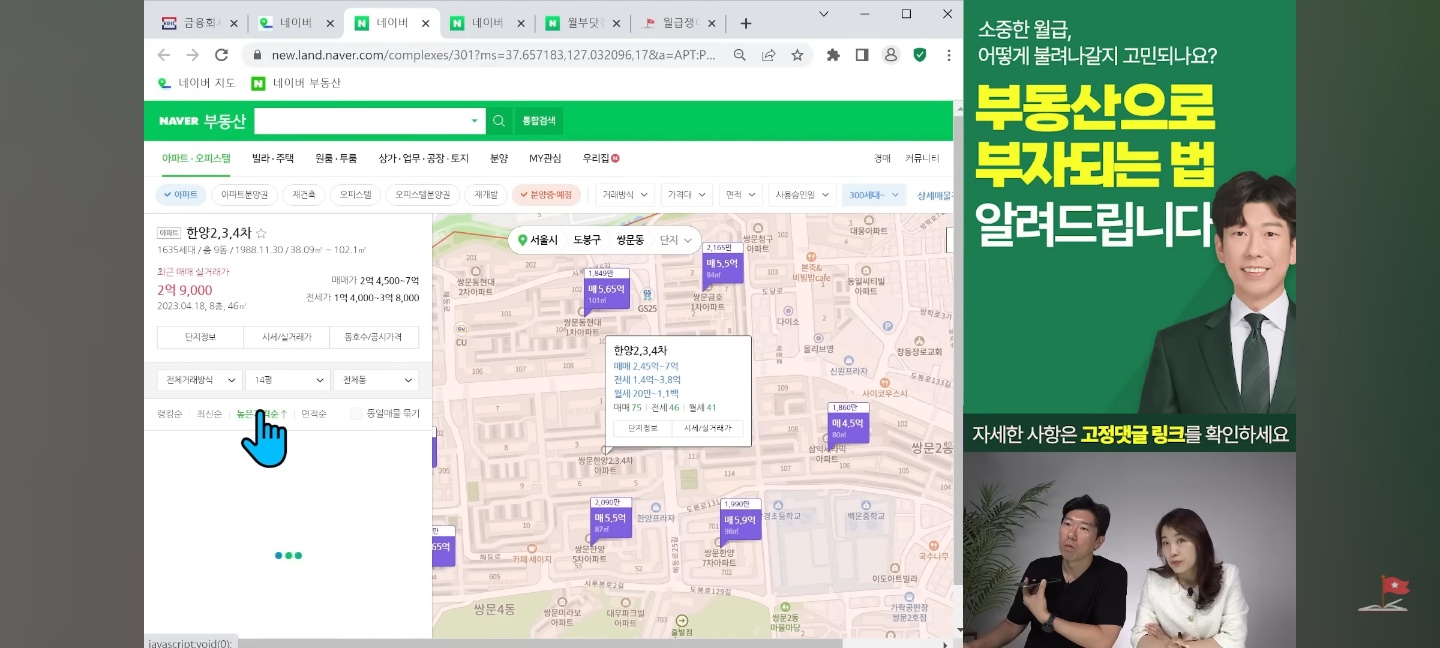Go back with the browser back arrow

(x=164, y=55)
